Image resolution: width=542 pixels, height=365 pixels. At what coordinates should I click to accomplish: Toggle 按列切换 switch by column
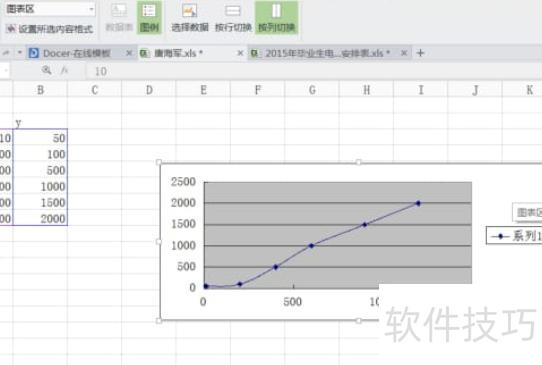(276, 17)
